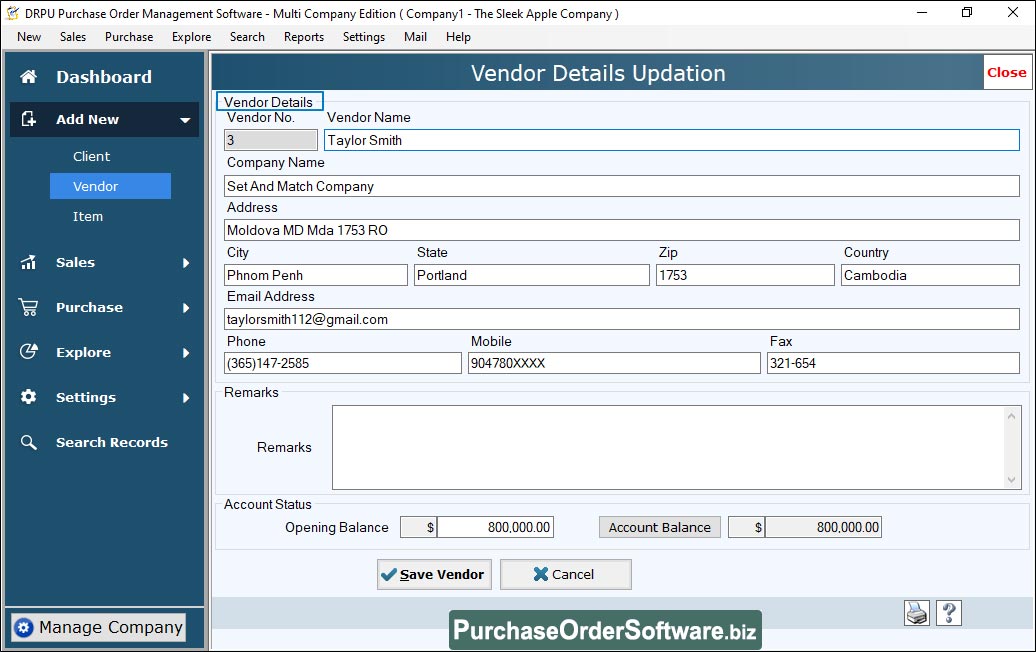Open the Sales menu in menu bar
This screenshot has width=1036, height=652.
pyautogui.click(x=73, y=37)
